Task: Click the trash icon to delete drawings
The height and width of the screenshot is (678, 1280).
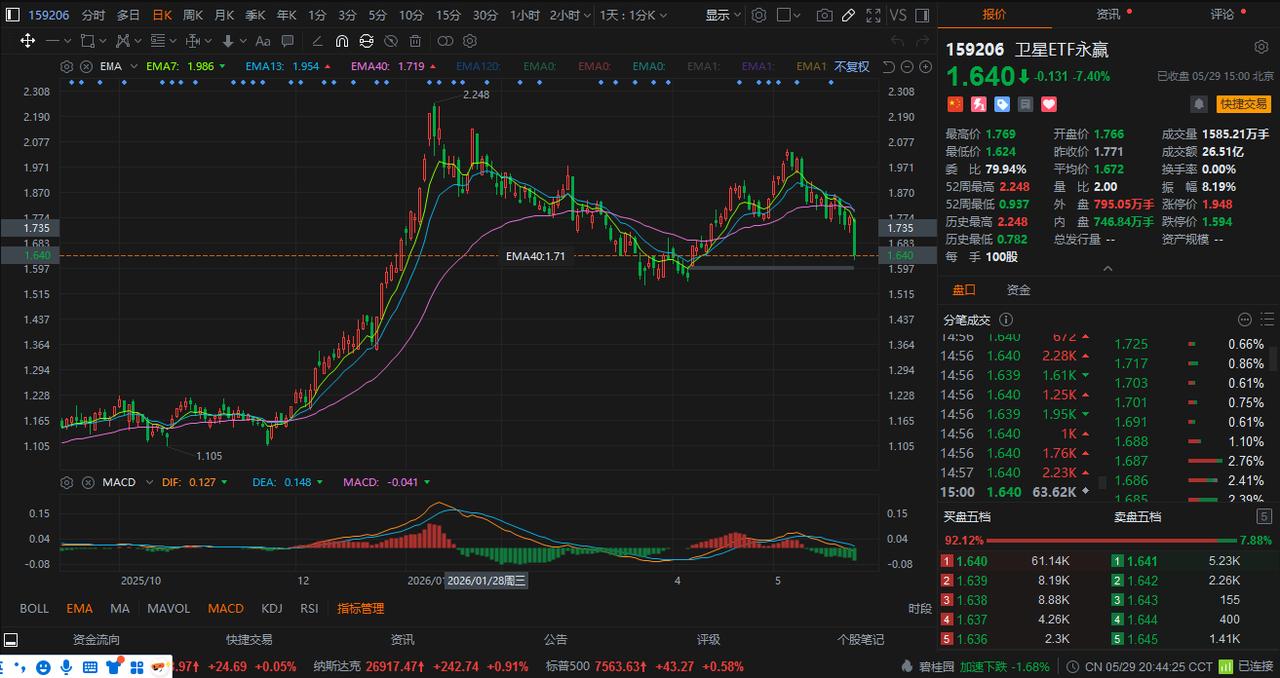Action: point(415,41)
